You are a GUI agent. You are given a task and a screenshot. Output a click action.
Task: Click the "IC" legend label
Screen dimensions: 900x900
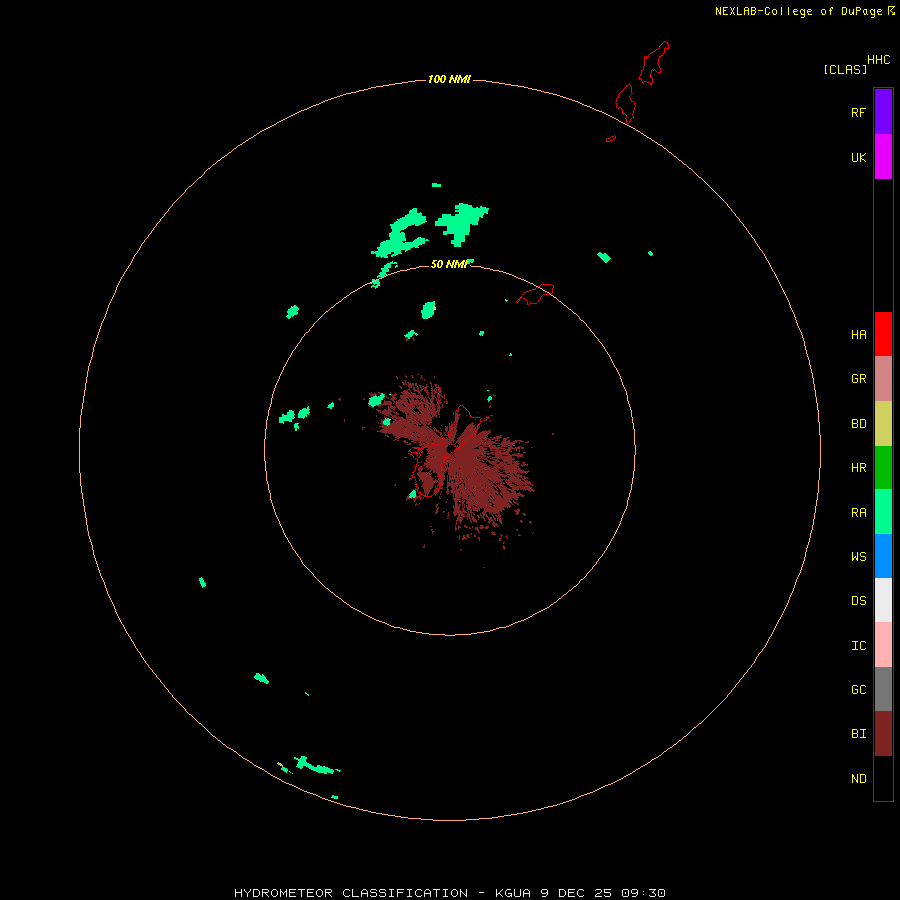pos(858,646)
